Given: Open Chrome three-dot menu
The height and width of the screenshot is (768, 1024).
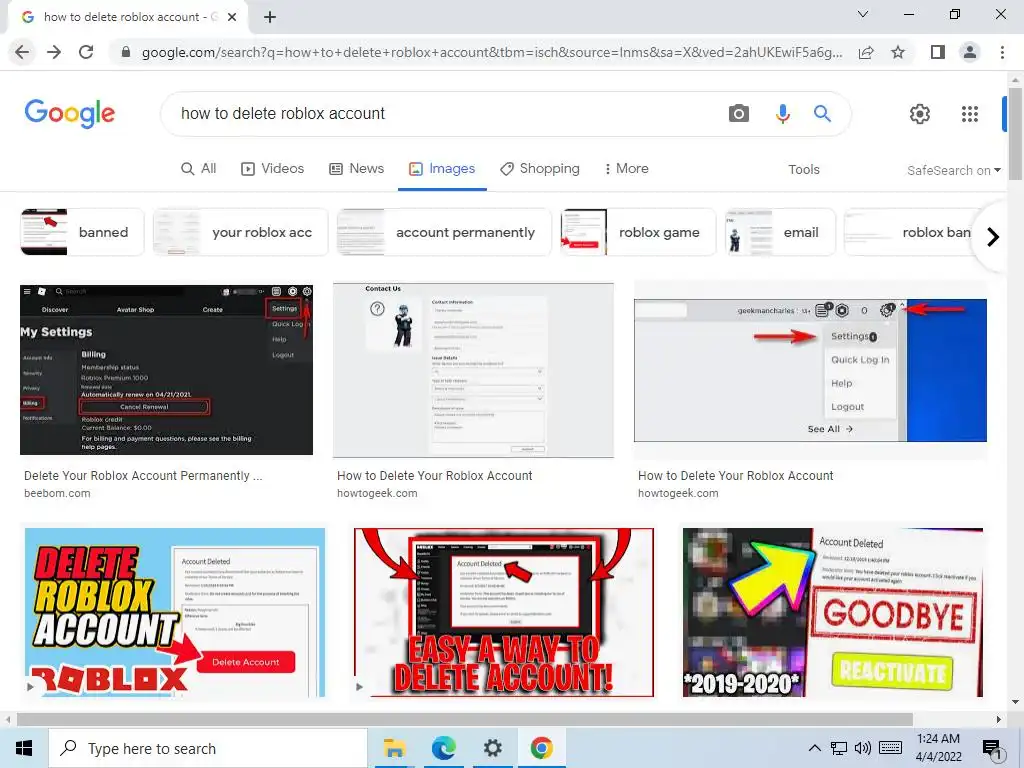Looking at the screenshot, I should pyautogui.click(x=1002, y=52).
